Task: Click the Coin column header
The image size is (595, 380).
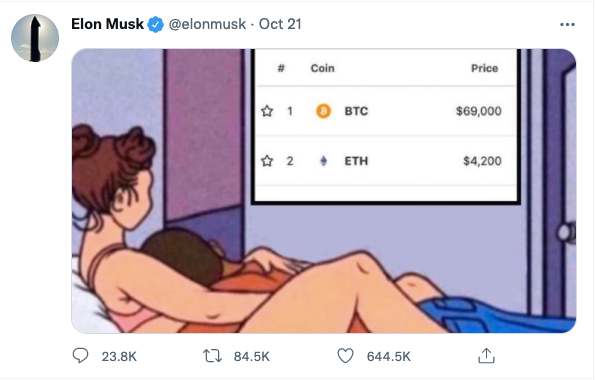Action: click(323, 68)
